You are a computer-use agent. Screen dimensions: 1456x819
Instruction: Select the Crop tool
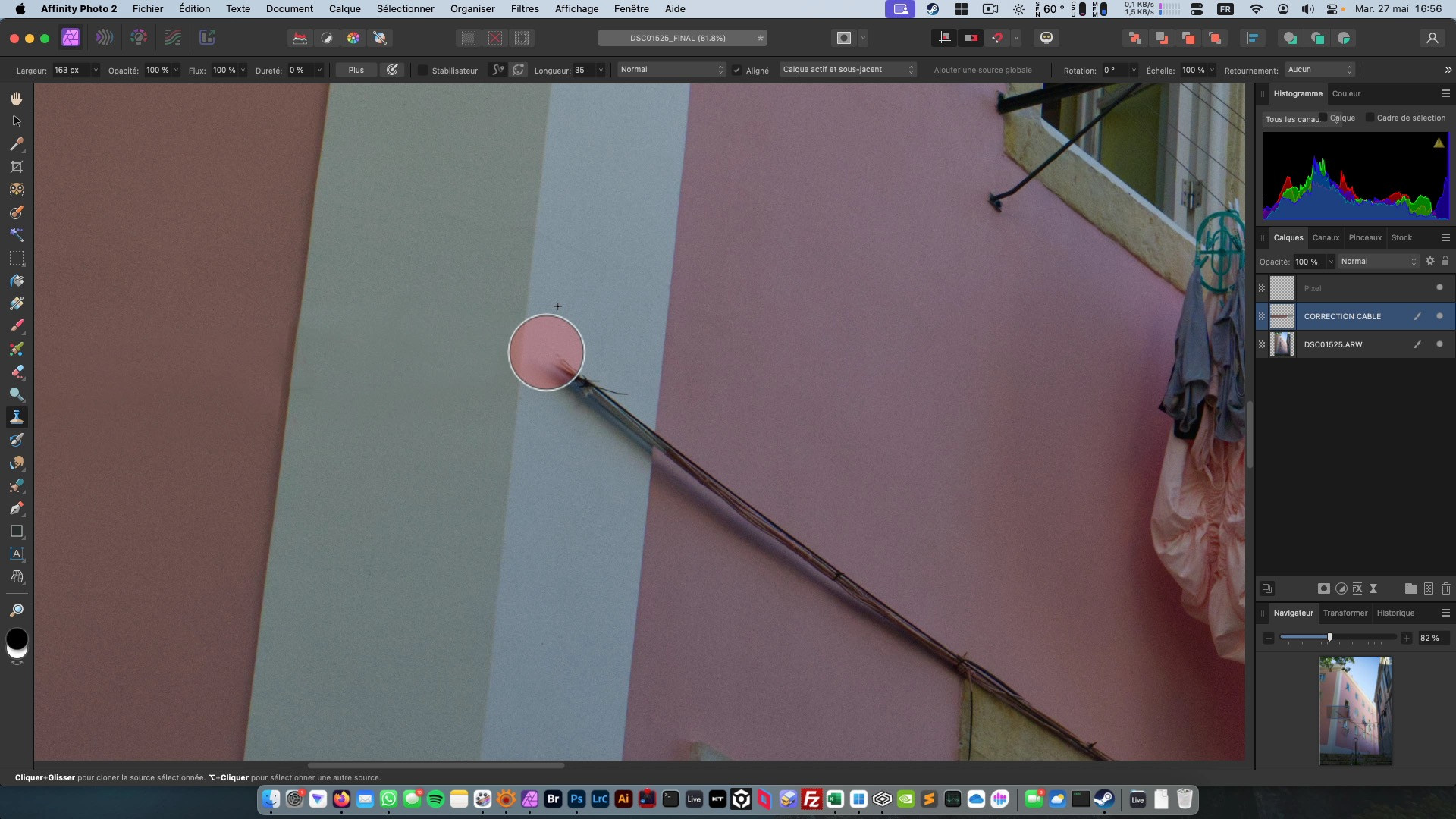coord(17,167)
